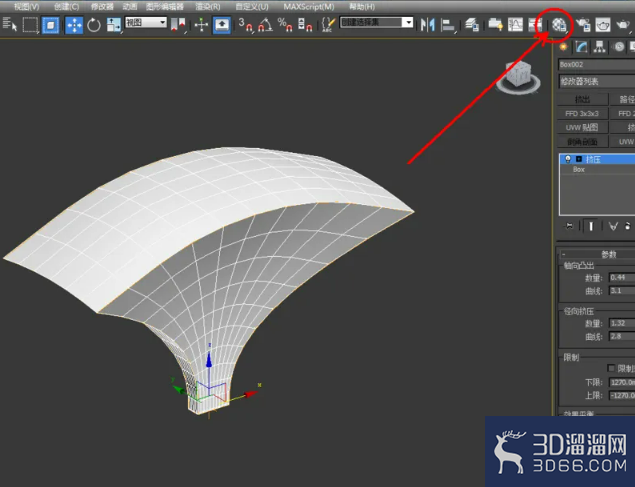The image size is (635, 487).
Task: Open the Rendered Frame Window icon
Action: click(x=603, y=25)
